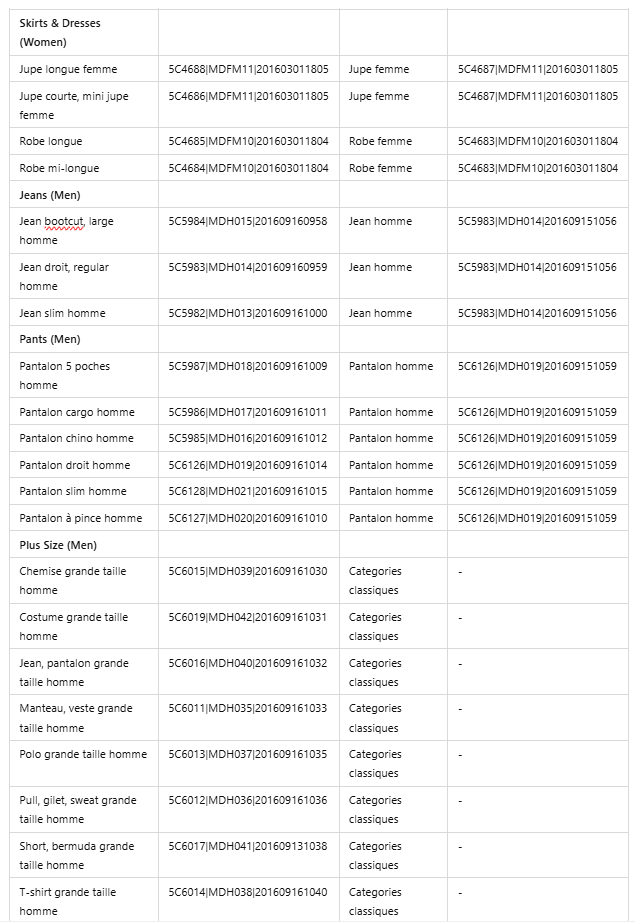Click the "Manteau, veste grande taille homme" cell
Viewport: 635px width, 922px height.
pyautogui.click(x=76, y=717)
